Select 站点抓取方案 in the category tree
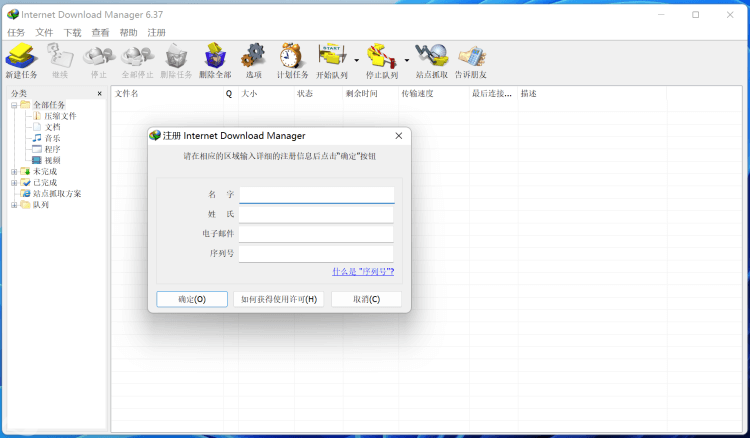Viewport: 750px width, 438px height. click(x=57, y=194)
